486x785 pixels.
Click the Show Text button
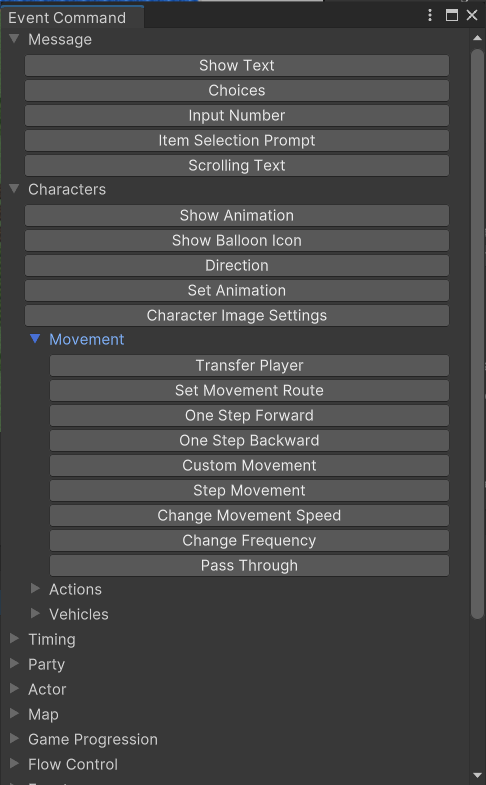coord(237,66)
